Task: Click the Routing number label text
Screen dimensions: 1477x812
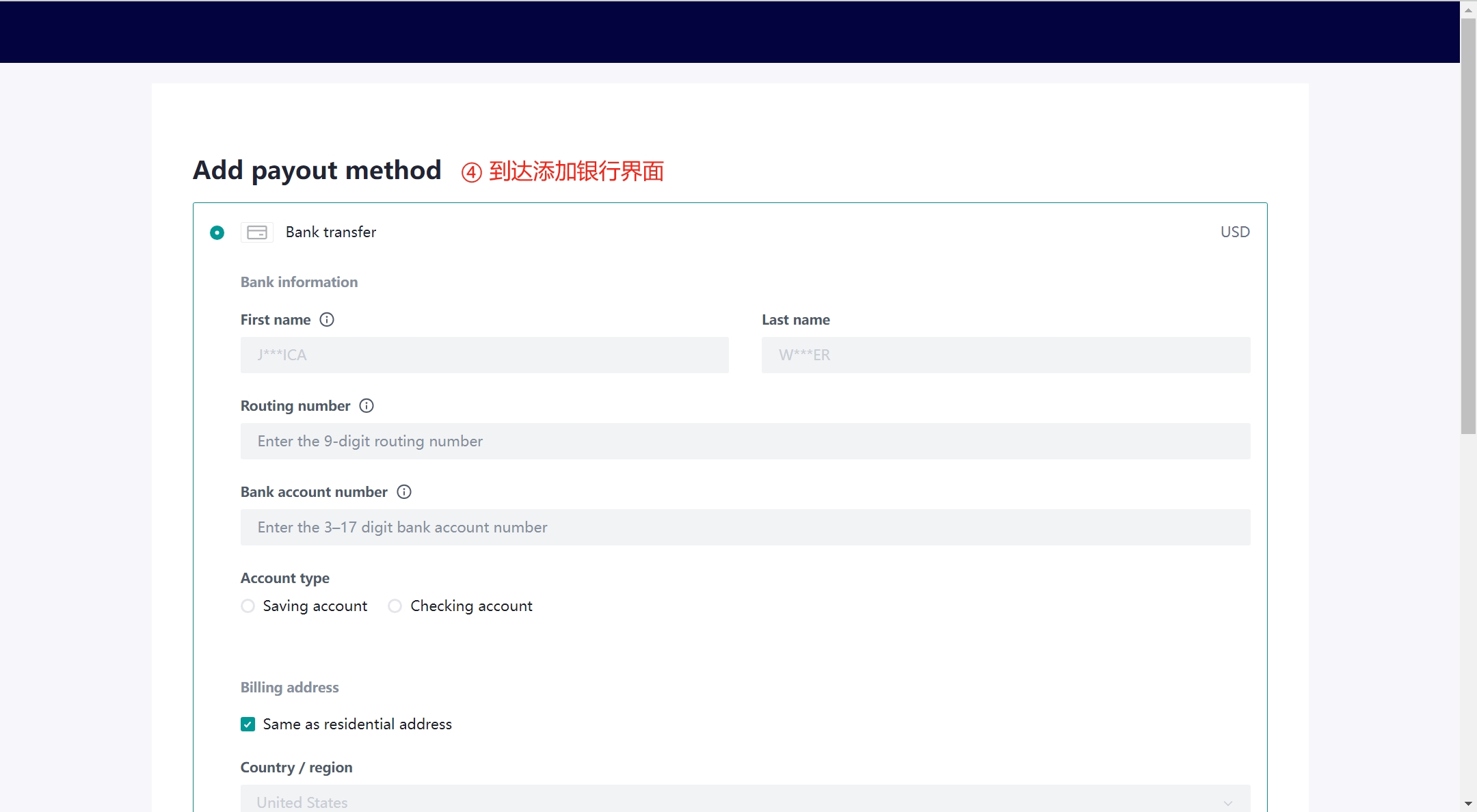Action: pos(295,405)
